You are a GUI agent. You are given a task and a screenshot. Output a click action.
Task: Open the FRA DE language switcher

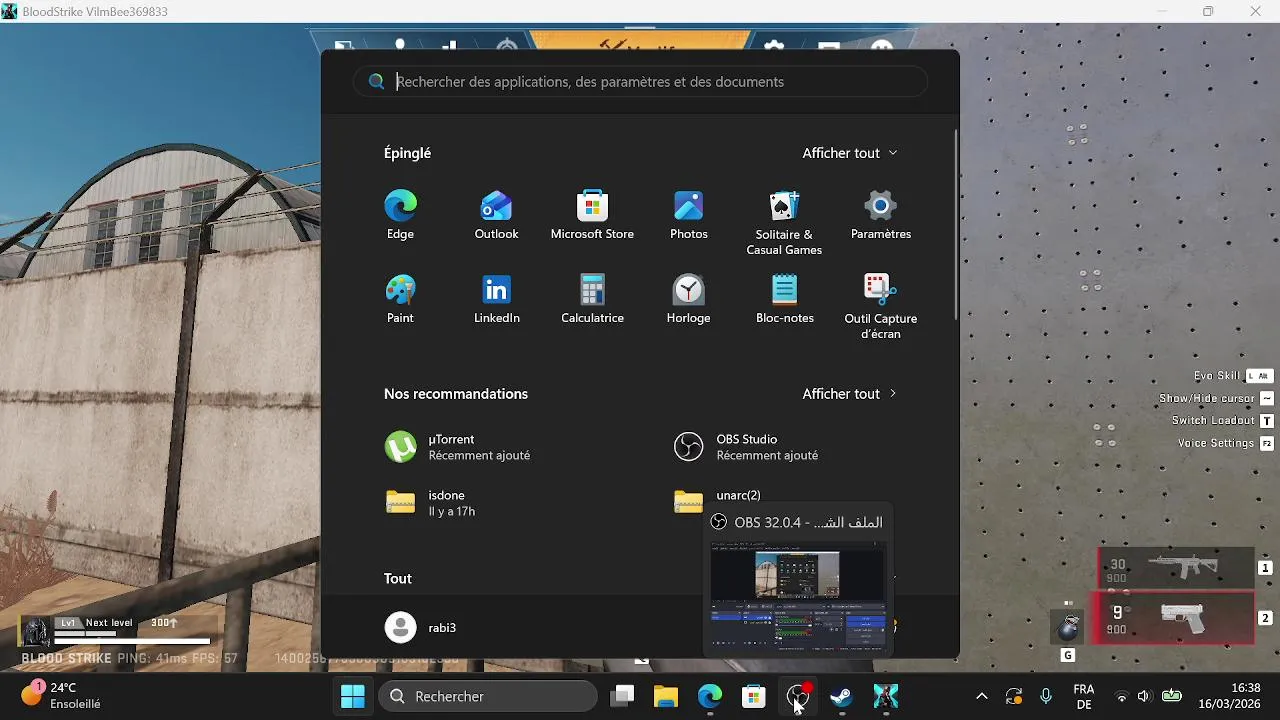[x=1083, y=696]
